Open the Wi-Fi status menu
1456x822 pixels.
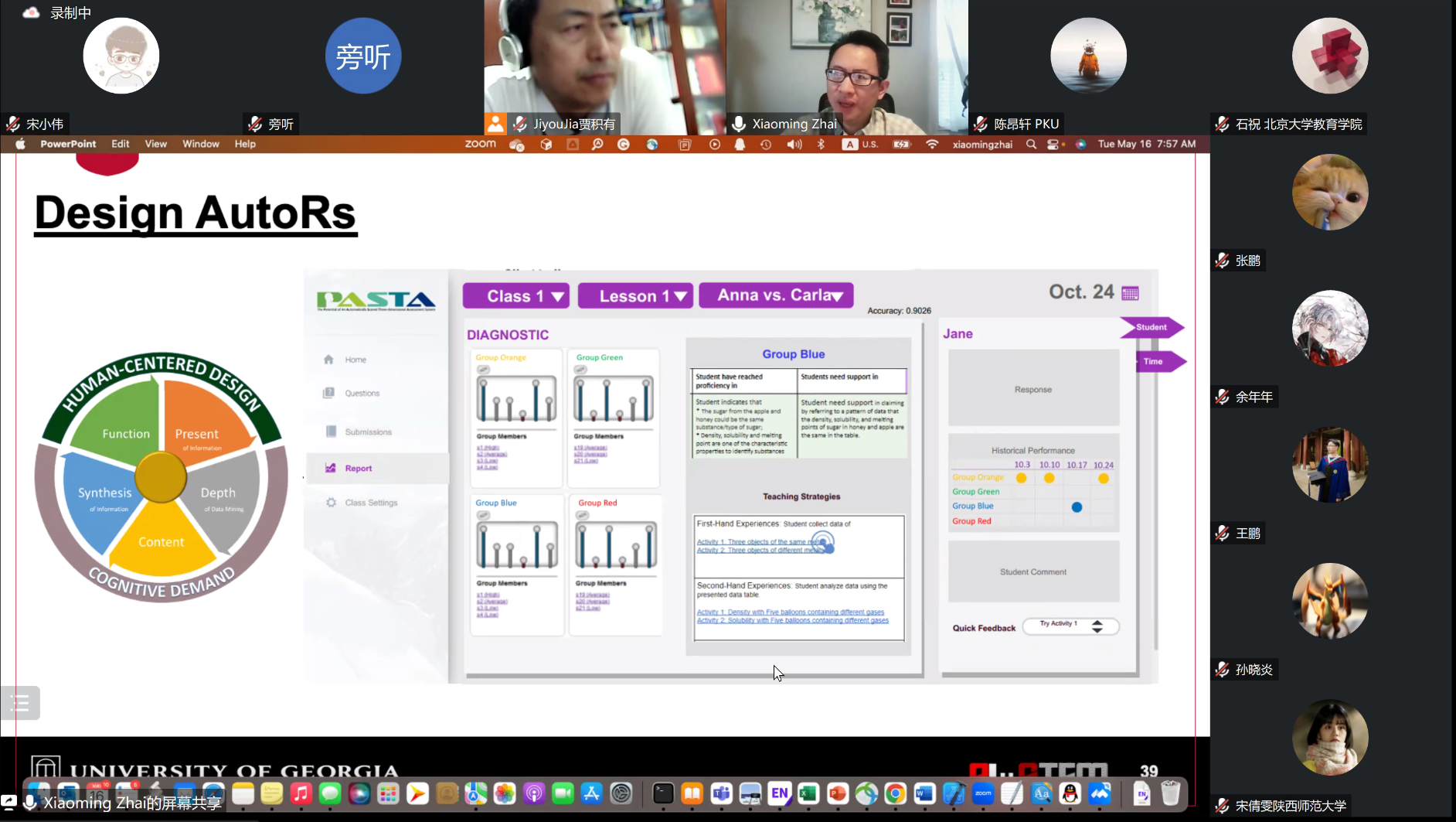click(x=932, y=145)
